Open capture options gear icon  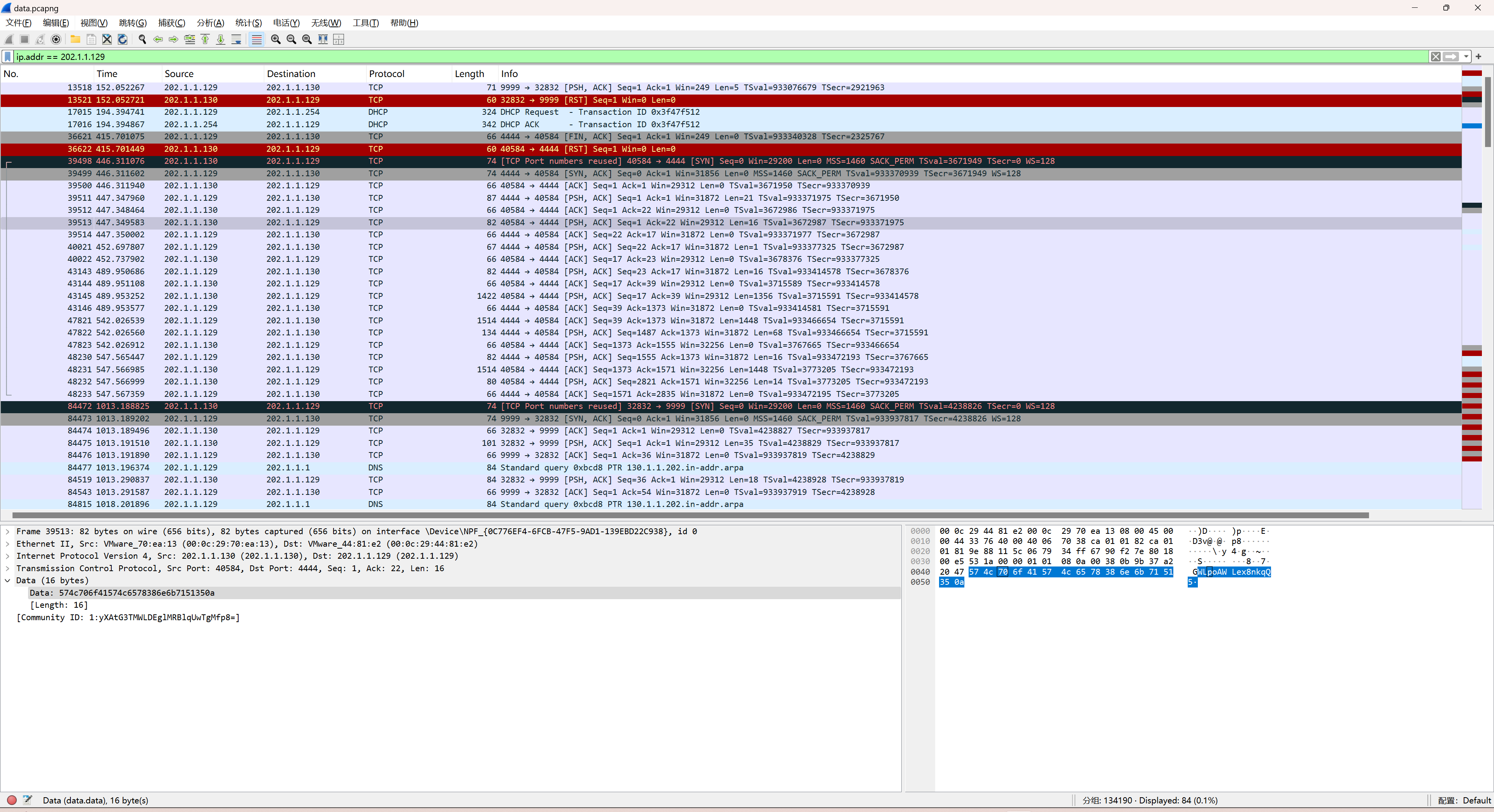(56, 39)
